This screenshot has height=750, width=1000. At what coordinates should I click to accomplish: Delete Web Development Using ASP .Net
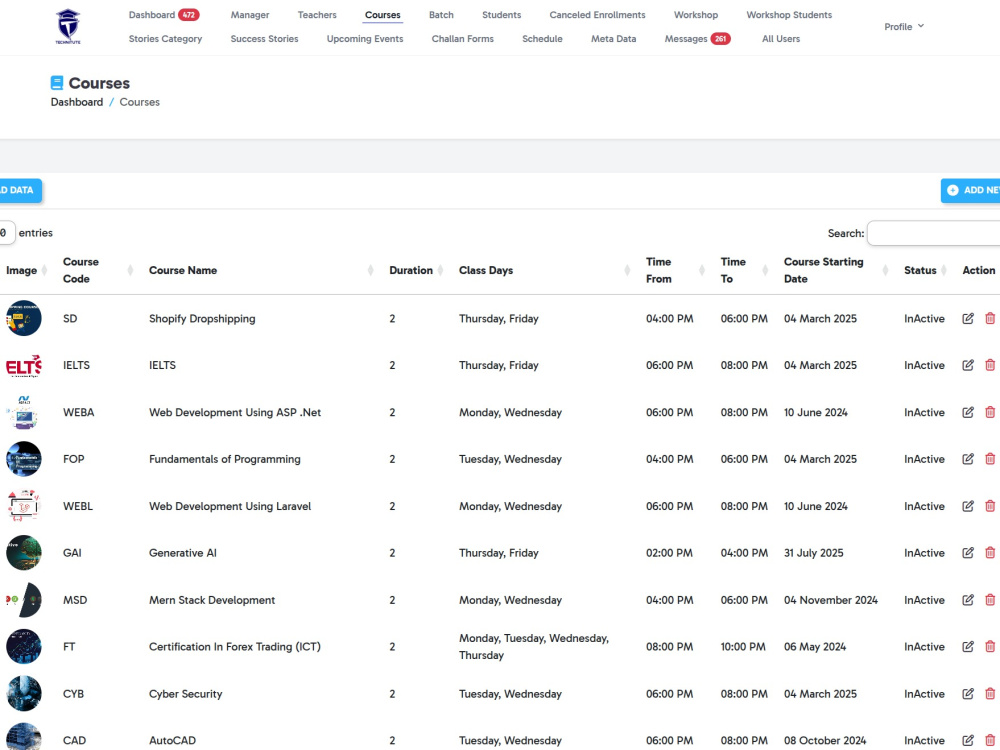(990, 412)
